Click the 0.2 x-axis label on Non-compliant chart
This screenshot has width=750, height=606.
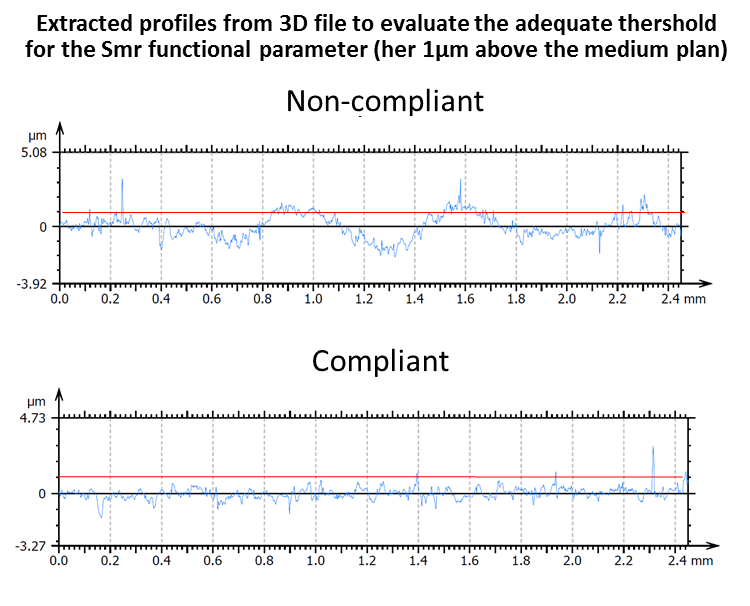[x=110, y=299]
